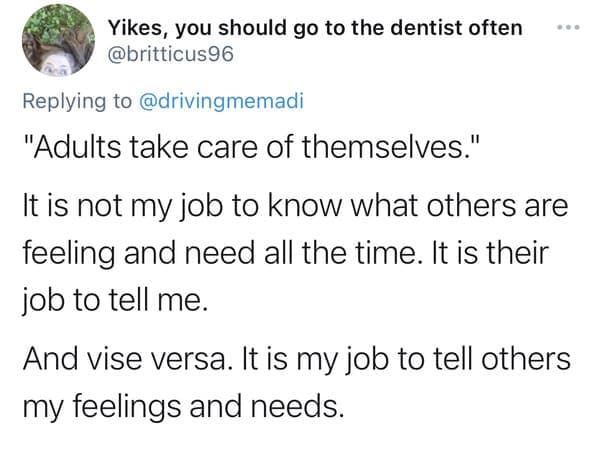Select the 'Replying to' label
The width and height of the screenshot is (599, 458).
(77, 102)
